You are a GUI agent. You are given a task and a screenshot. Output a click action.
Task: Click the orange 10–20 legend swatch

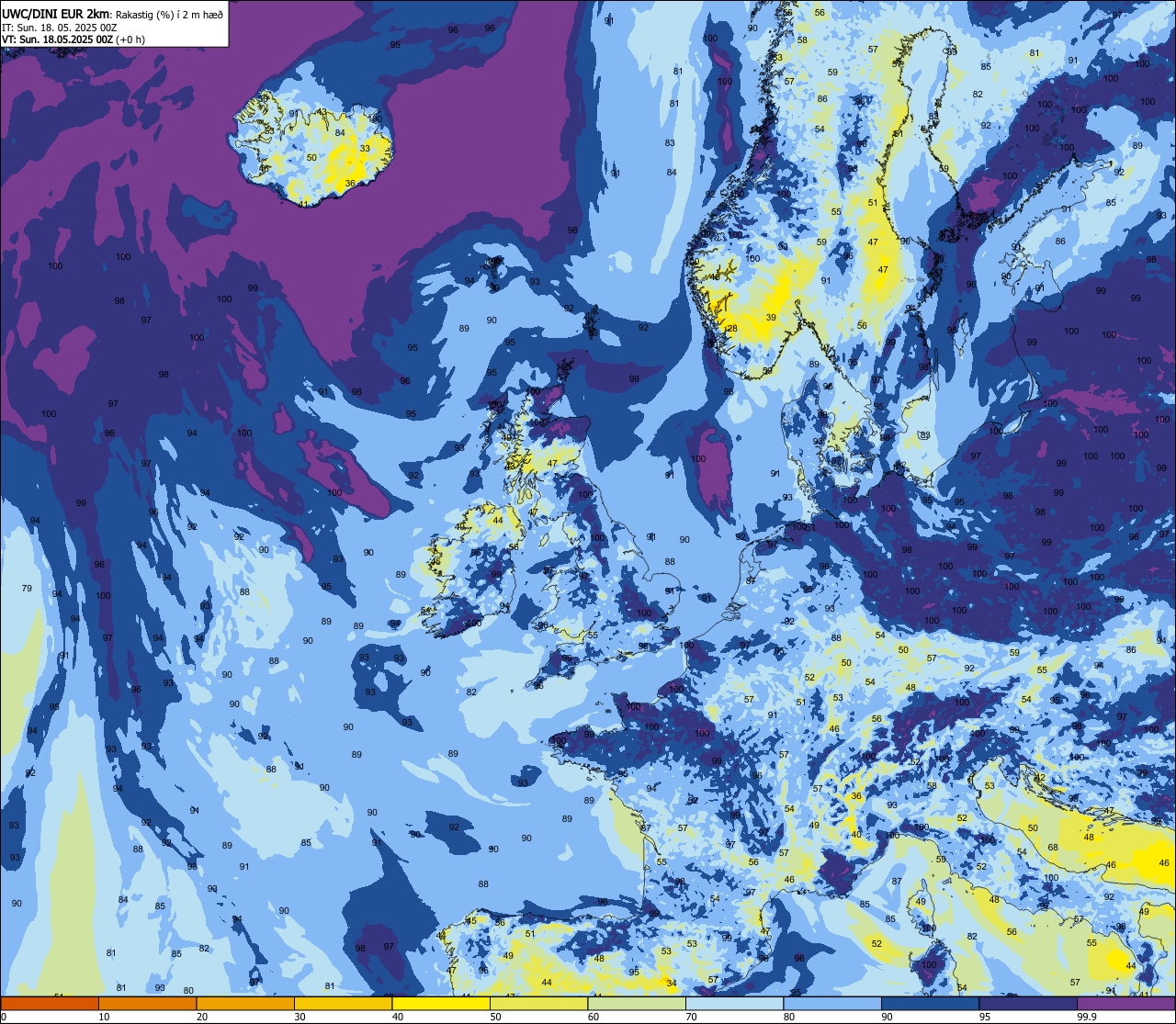(147, 1003)
